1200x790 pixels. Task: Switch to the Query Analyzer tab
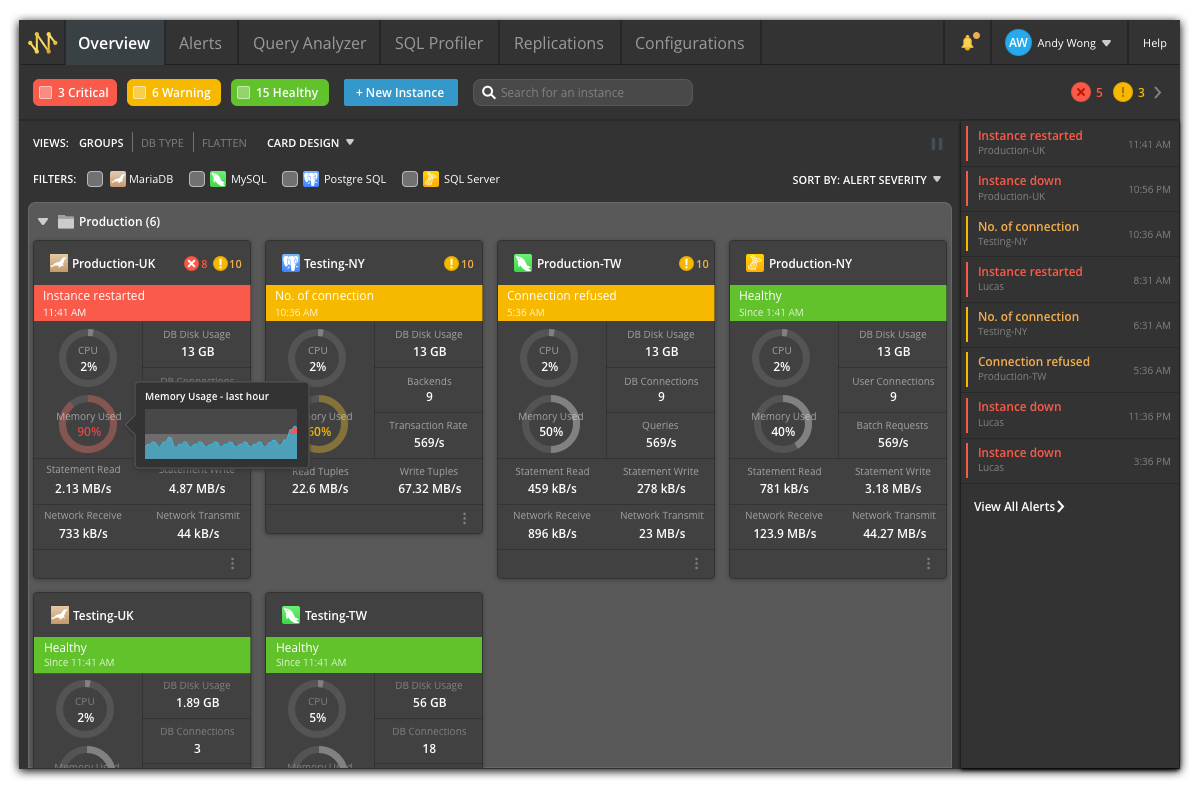coord(309,43)
